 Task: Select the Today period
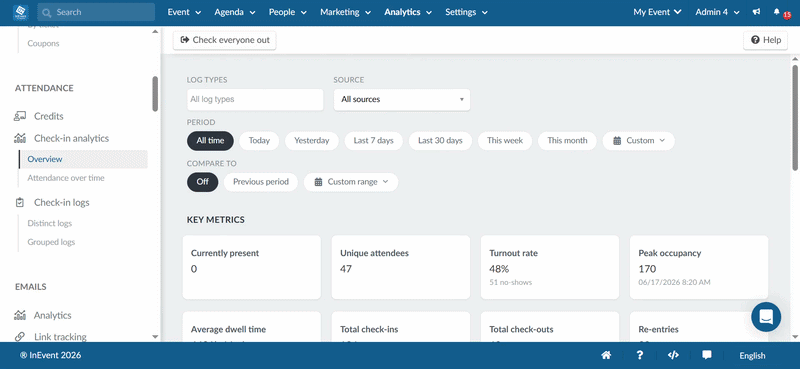pyautogui.click(x=259, y=140)
